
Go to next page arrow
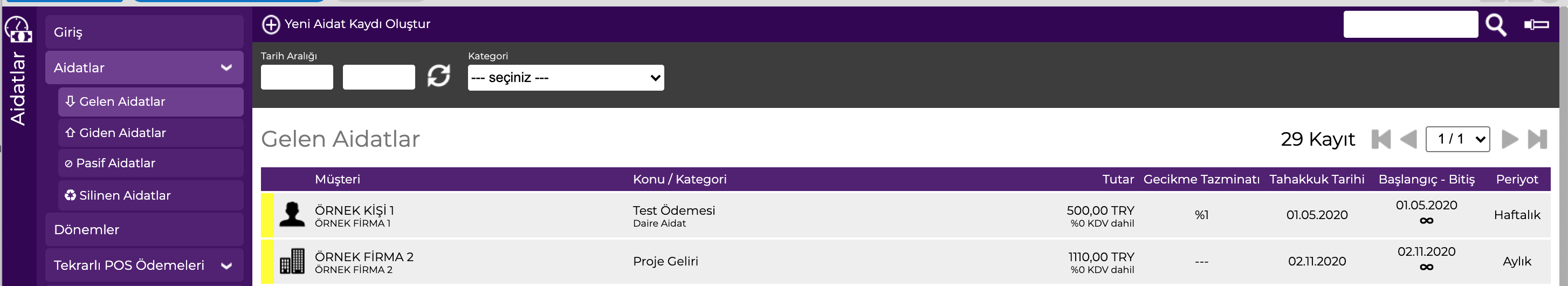[x=1510, y=139]
